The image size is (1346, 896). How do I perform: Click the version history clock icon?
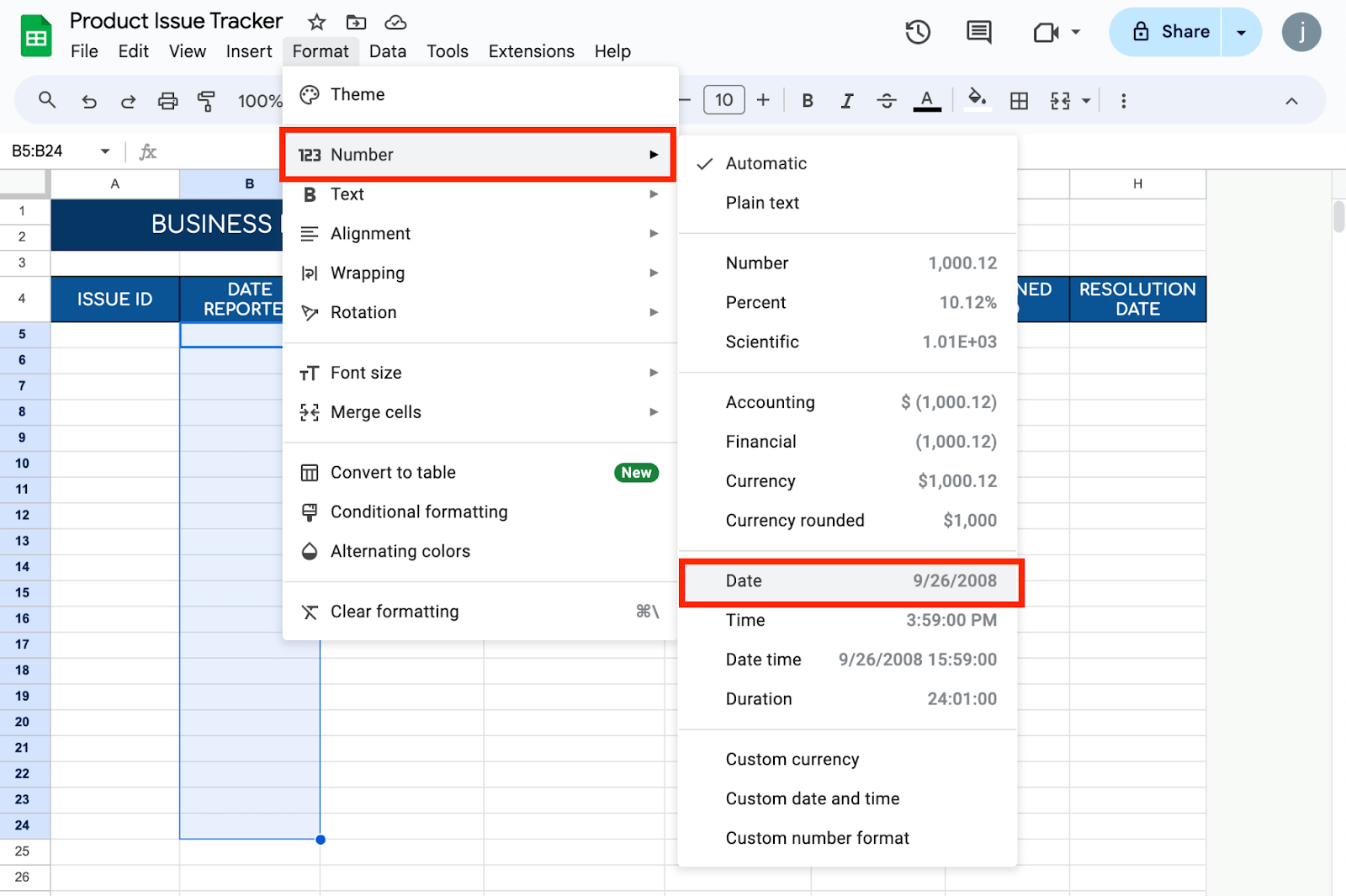917,33
